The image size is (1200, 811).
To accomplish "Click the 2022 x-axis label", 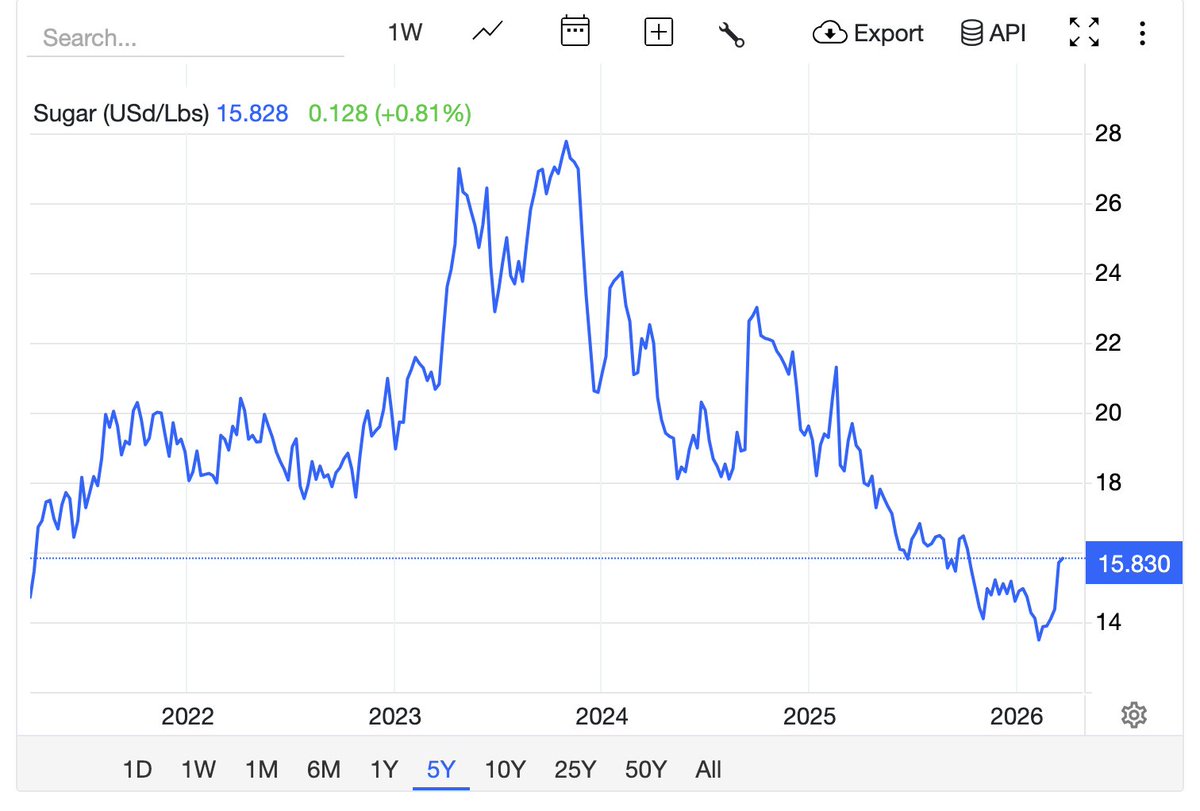I will 188,716.
